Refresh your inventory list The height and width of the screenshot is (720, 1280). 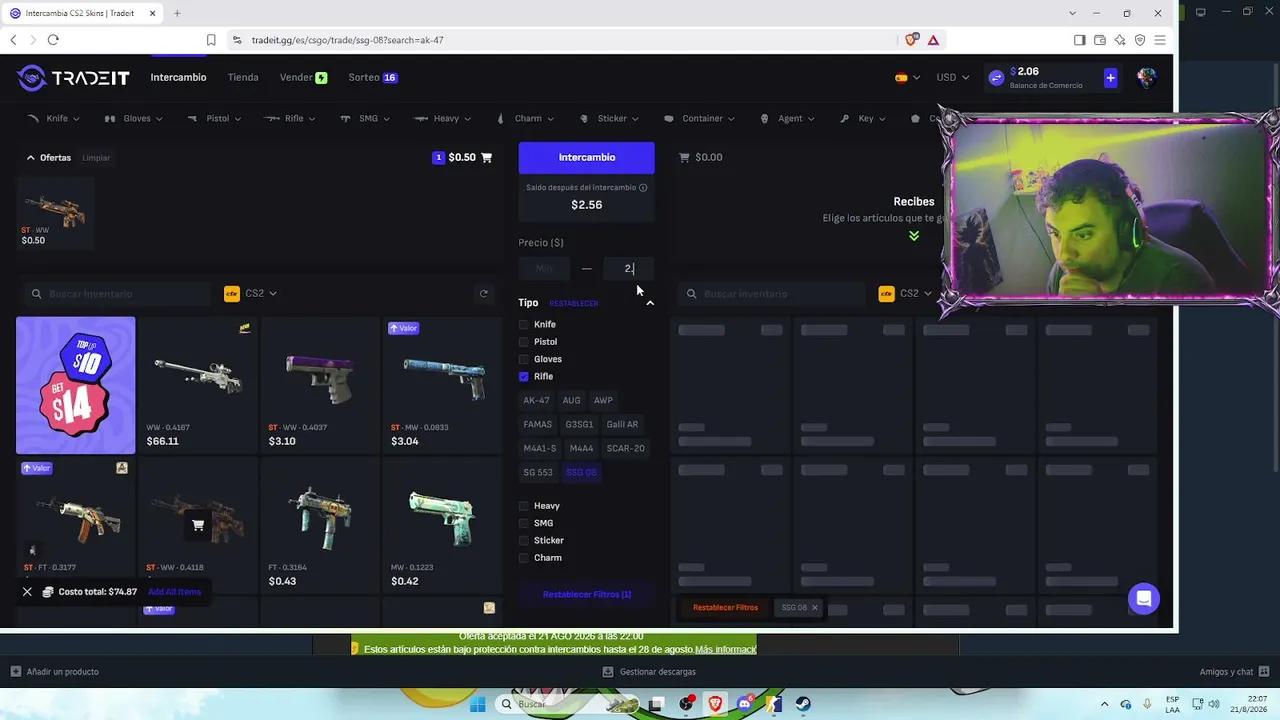[484, 293]
